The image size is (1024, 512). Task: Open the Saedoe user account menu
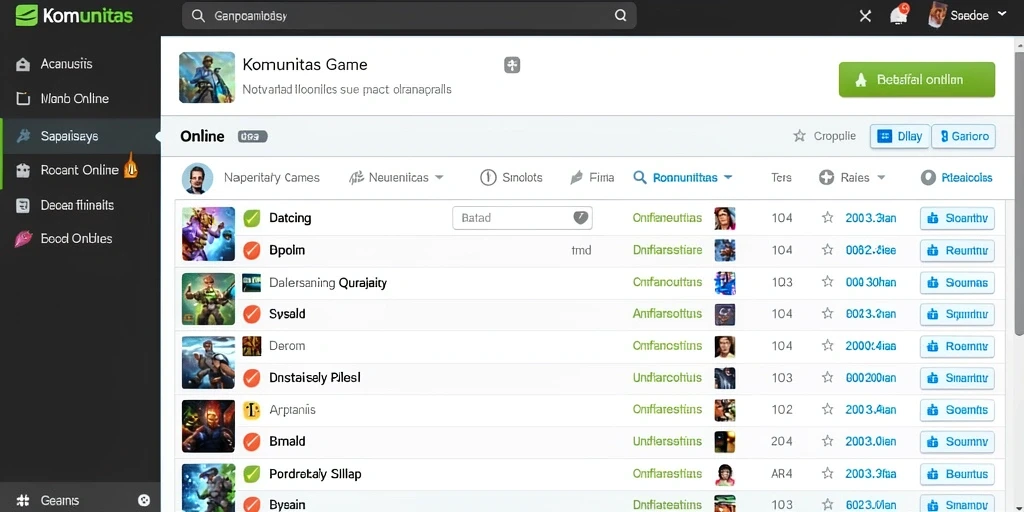pyautogui.click(x=967, y=15)
